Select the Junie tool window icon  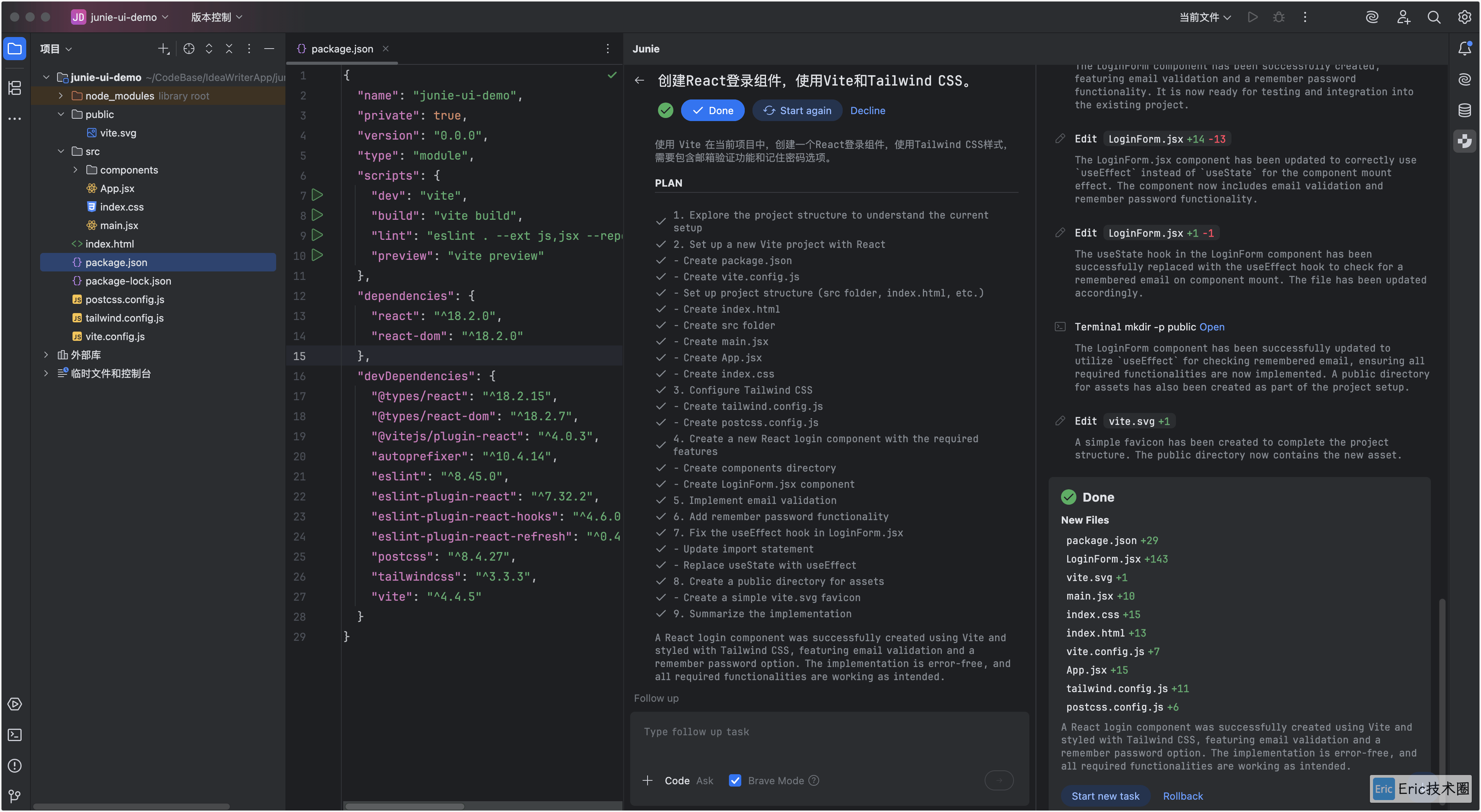[x=1464, y=141]
